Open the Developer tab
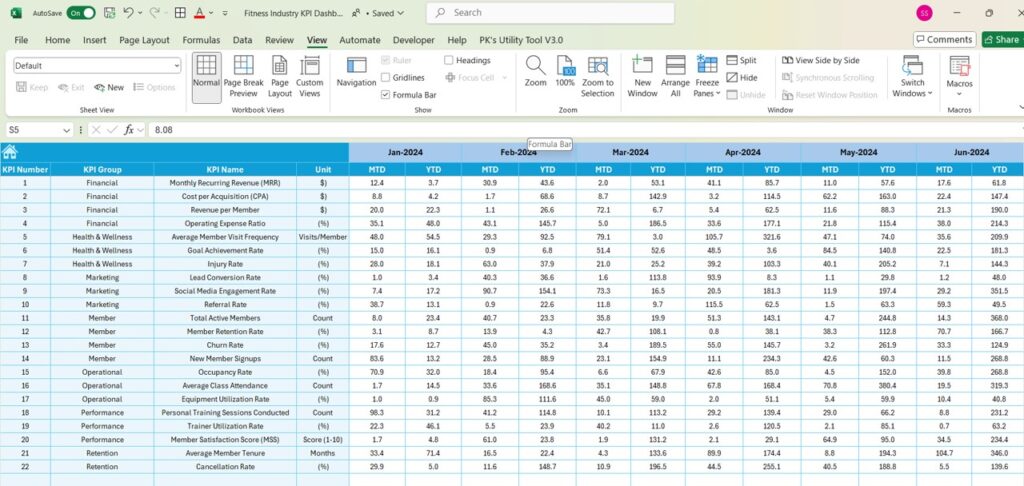The width and height of the screenshot is (1024, 486). (413, 40)
